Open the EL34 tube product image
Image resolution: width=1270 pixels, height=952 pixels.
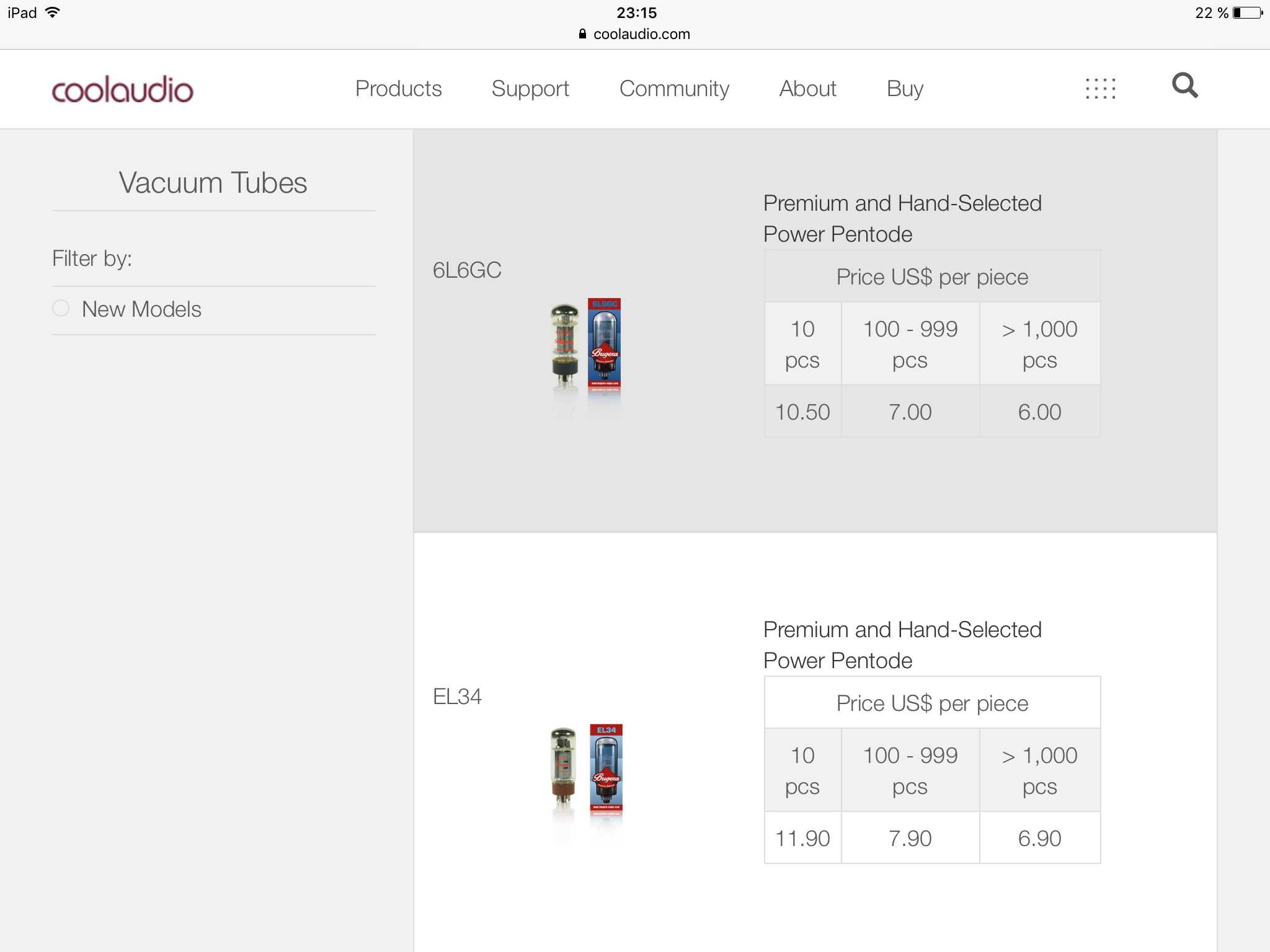[587, 773]
